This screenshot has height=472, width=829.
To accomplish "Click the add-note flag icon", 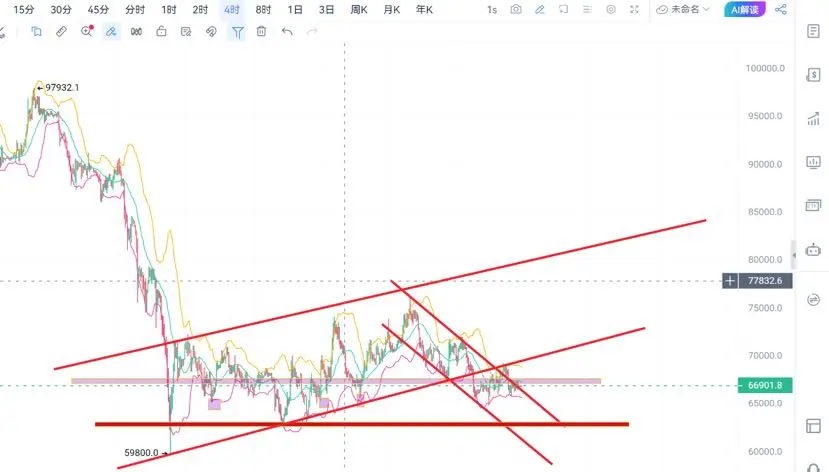I will 564,10.
